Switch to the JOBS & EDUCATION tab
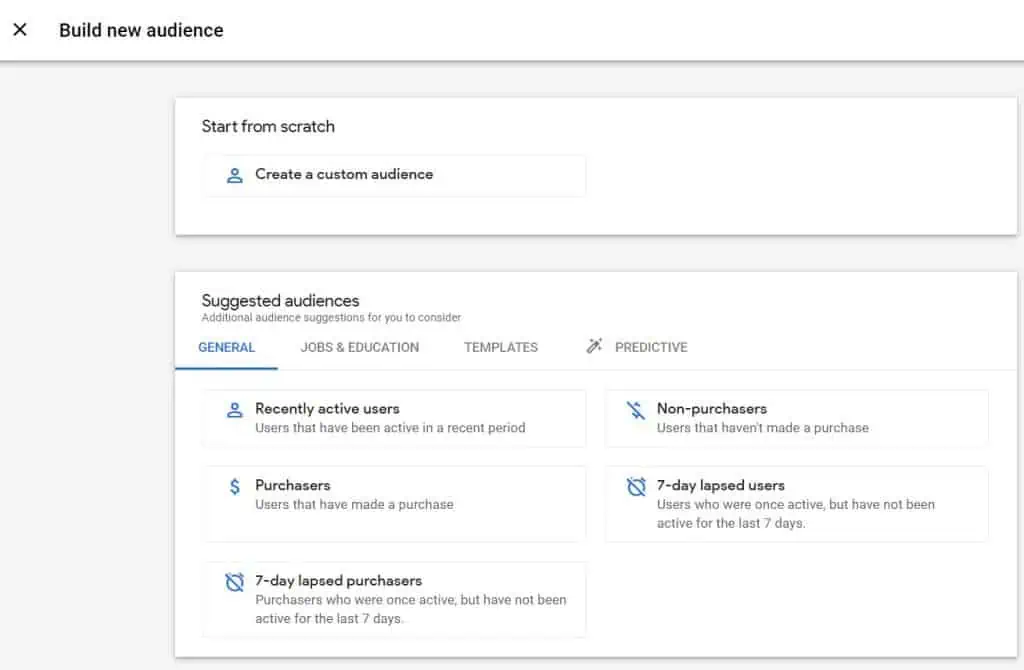The width and height of the screenshot is (1024, 670). tap(359, 347)
